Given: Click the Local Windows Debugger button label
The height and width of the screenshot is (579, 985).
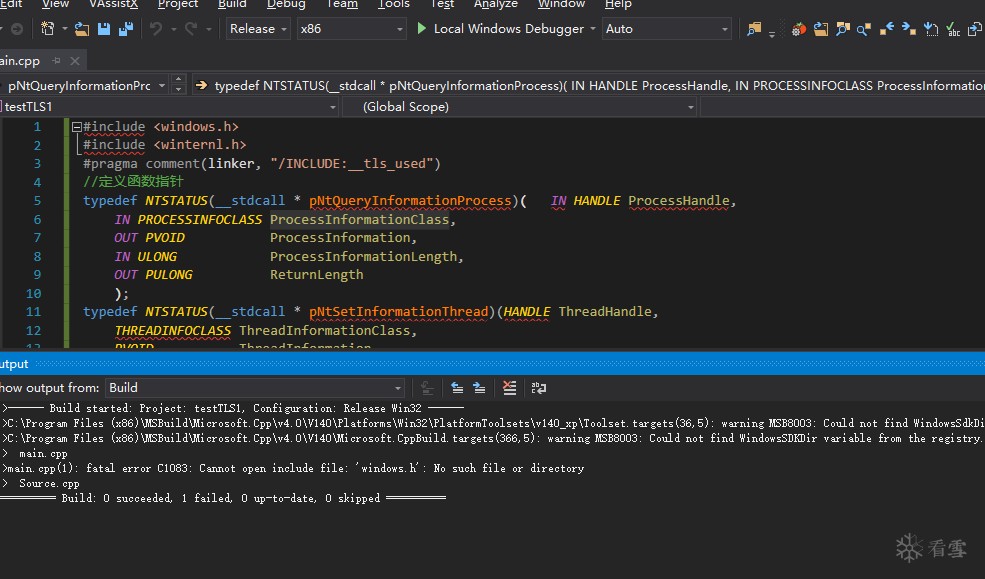Looking at the screenshot, I should (x=509, y=29).
